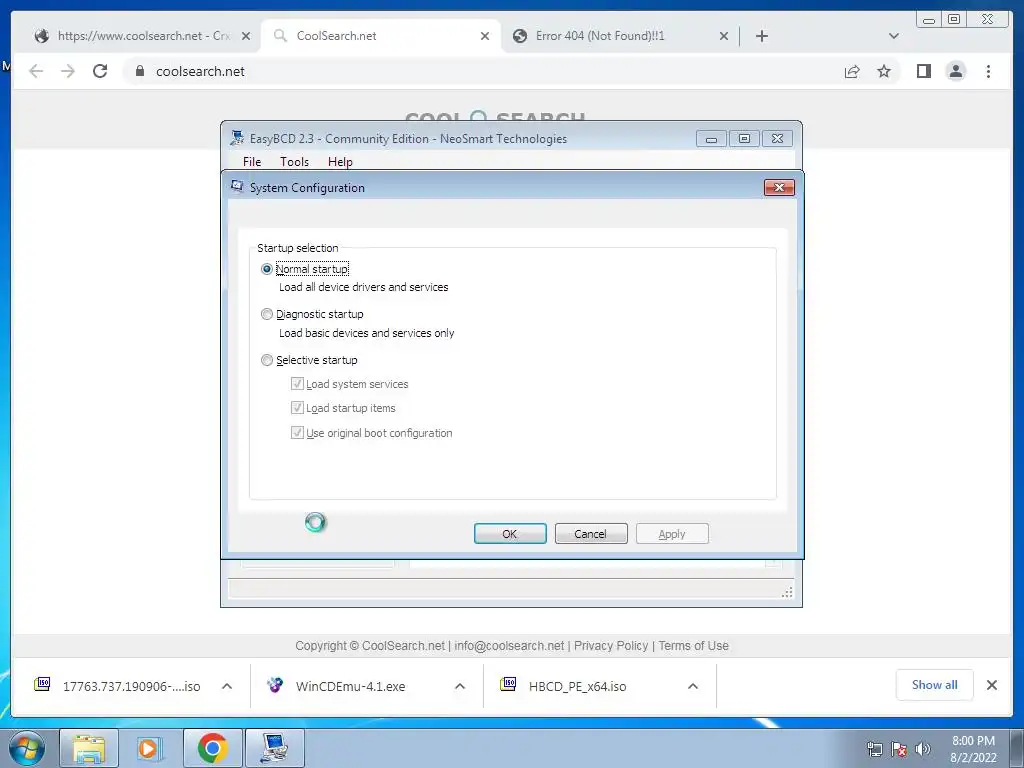Open Chrome three-dot menu

988,71
